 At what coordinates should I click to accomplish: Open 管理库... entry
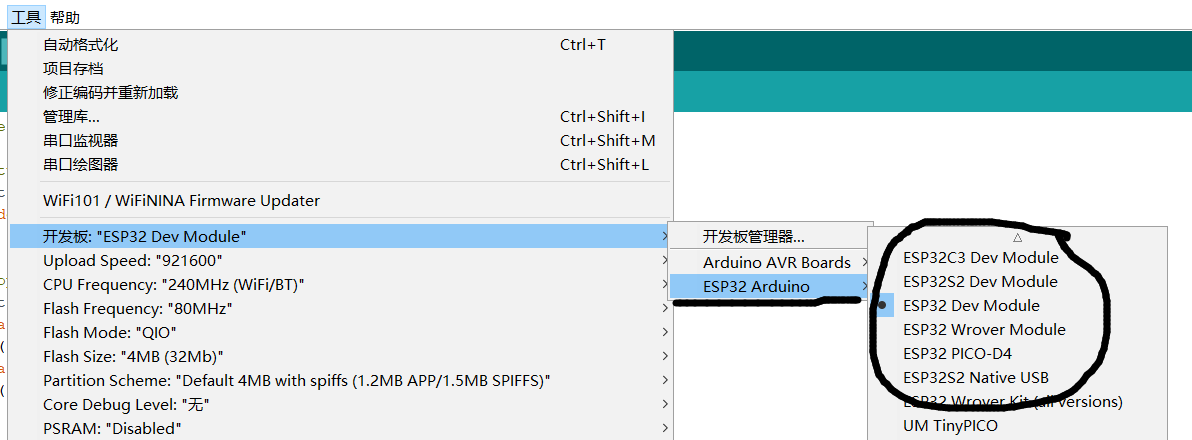pos(341,117)
